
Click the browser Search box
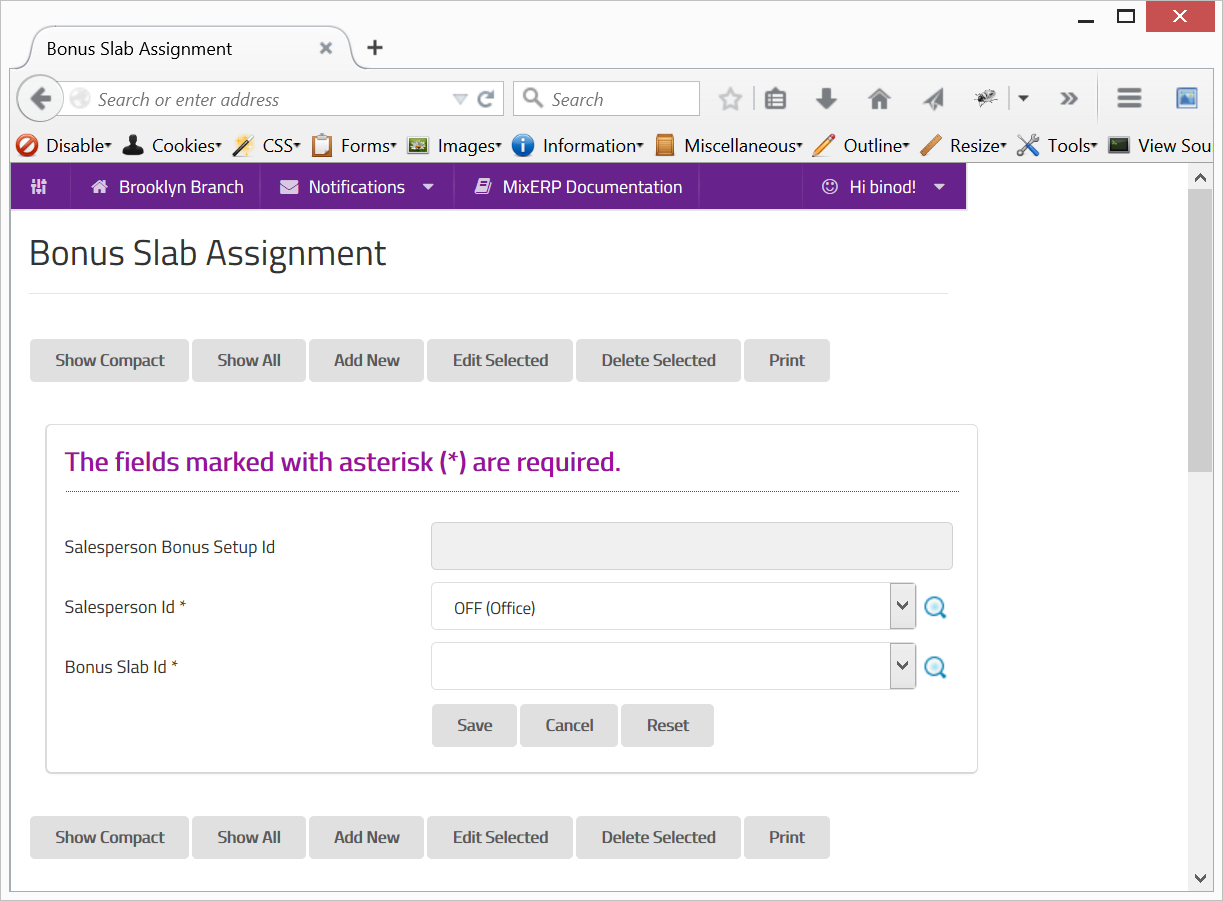pyautogui.click(x=607, y=99)
